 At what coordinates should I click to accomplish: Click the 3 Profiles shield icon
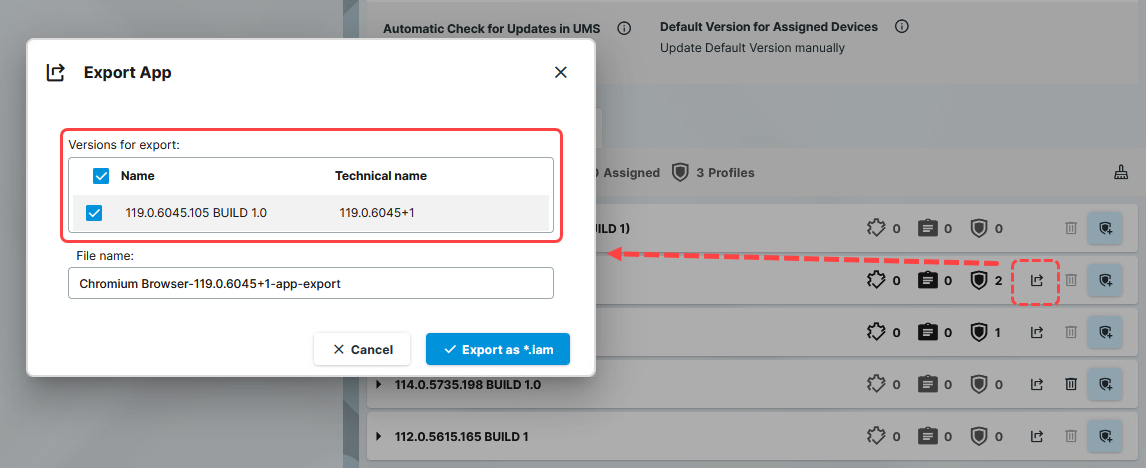pos(680,173)
